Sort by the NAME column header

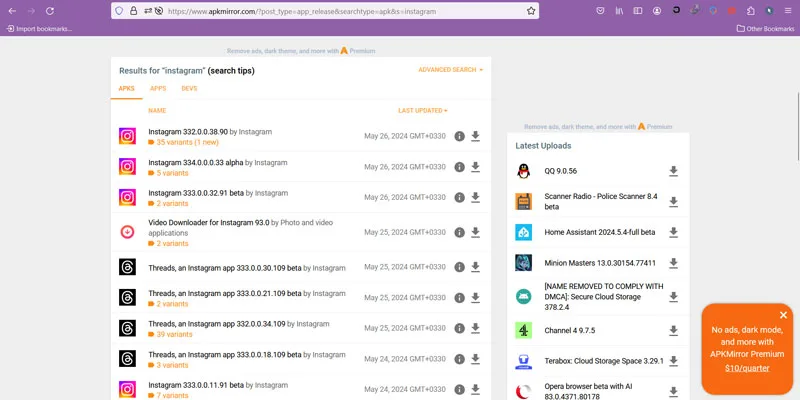pos(157,110)
